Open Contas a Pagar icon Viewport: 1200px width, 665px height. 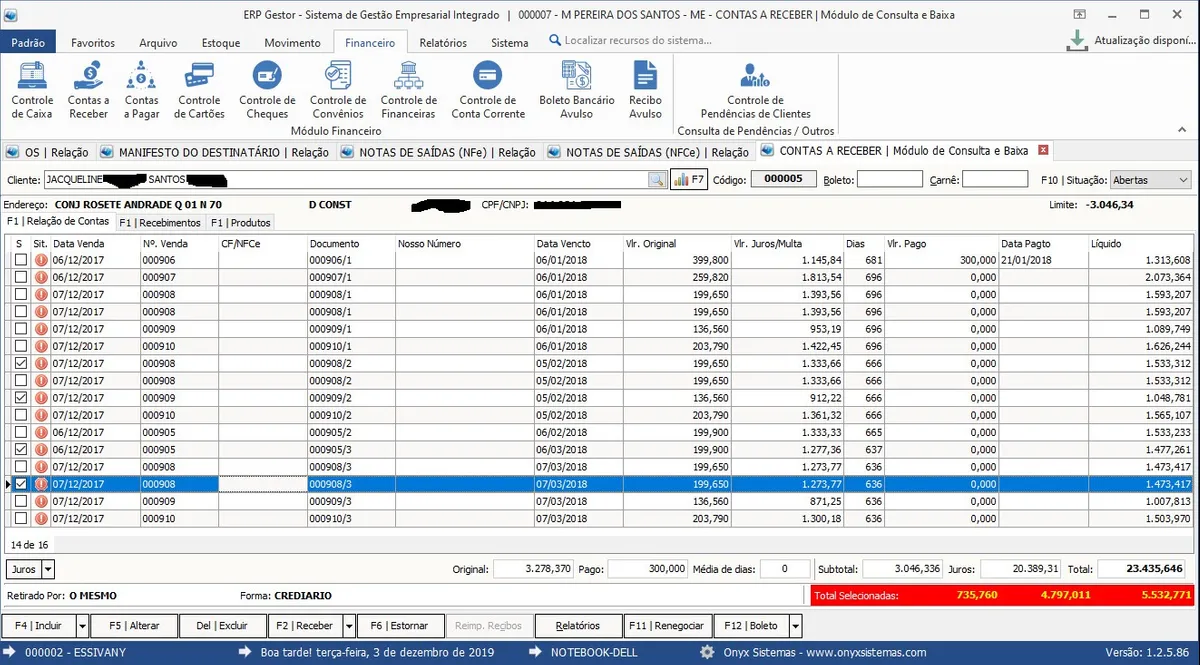pyautogui.click(x=142, y=89)
